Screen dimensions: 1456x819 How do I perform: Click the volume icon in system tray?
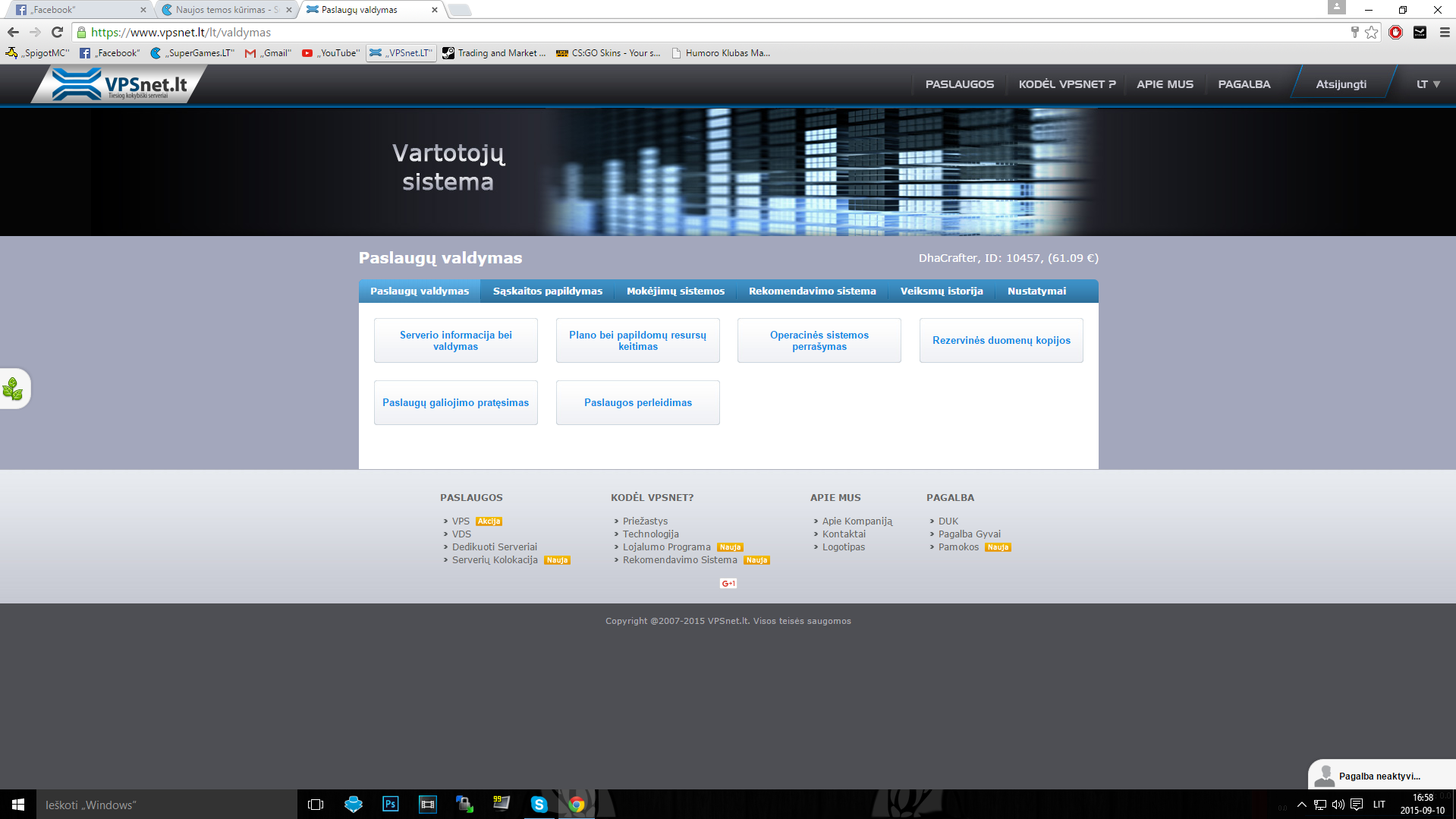click(x=1338, y=805)
